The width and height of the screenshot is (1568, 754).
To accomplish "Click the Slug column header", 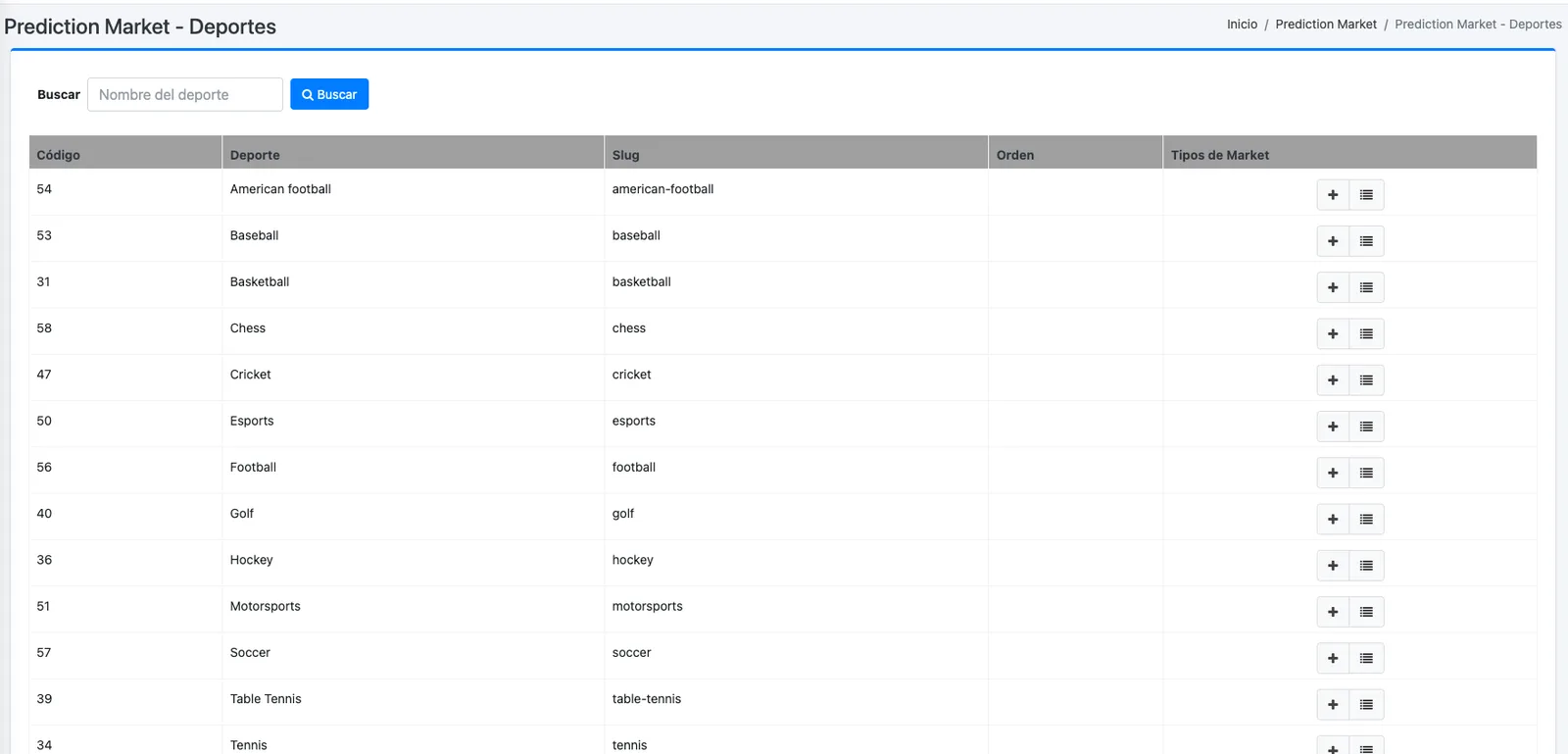I will click(796, 154).
